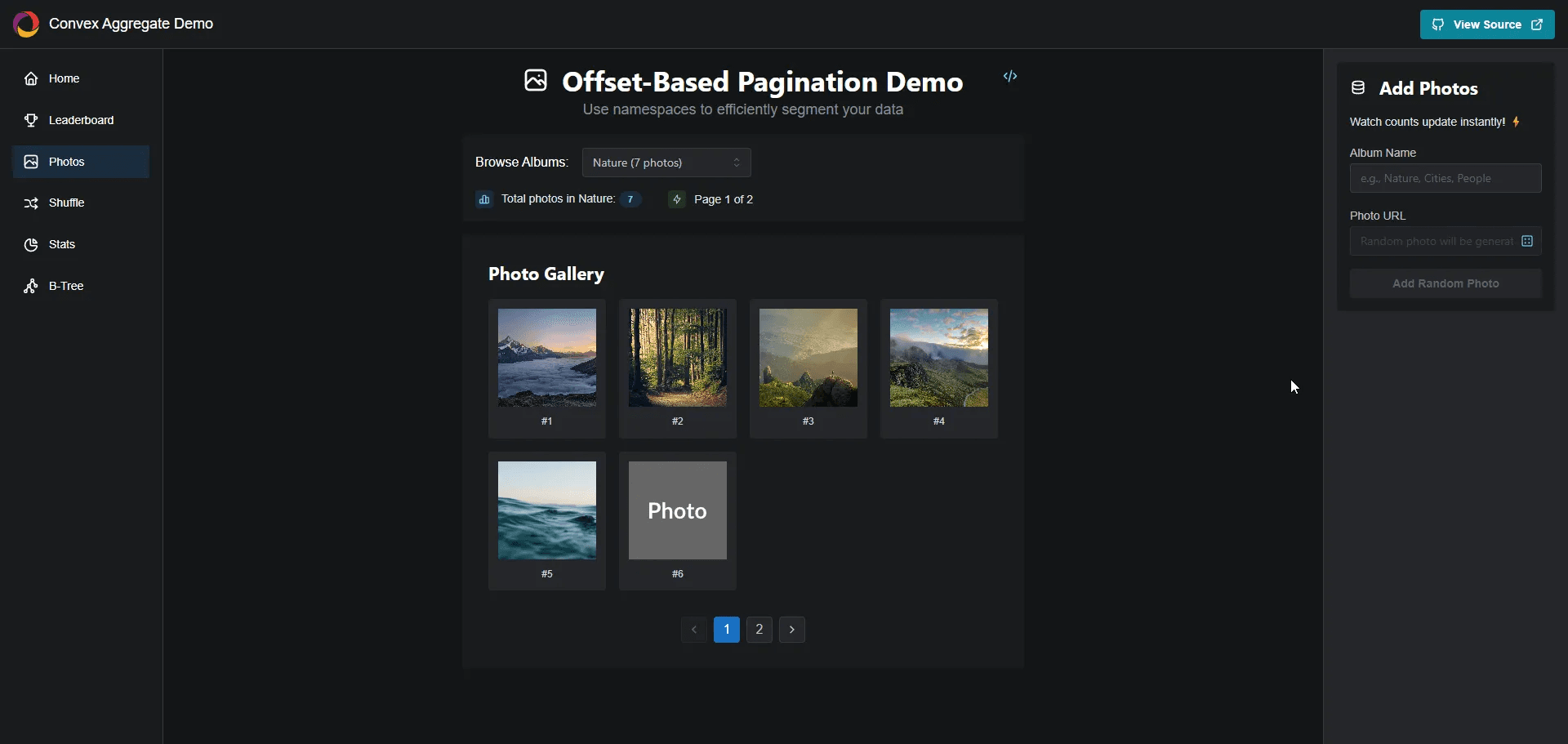The height and width of the screenshot is (744, 1568).
Task: Open the forest photo thumbnail #2
Action: [x=677, y=358]
